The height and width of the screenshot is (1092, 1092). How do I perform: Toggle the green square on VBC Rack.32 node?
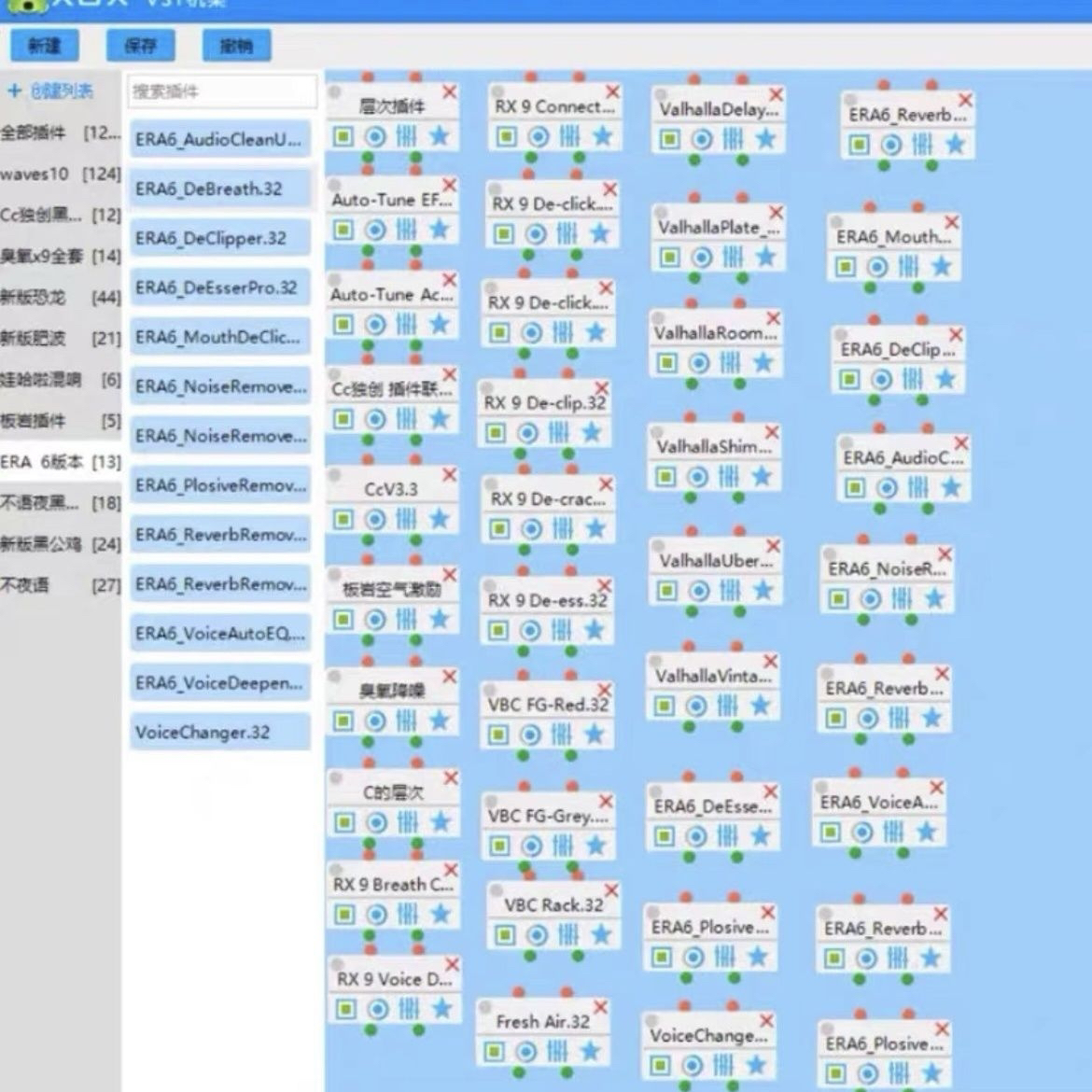coord(505,934)
